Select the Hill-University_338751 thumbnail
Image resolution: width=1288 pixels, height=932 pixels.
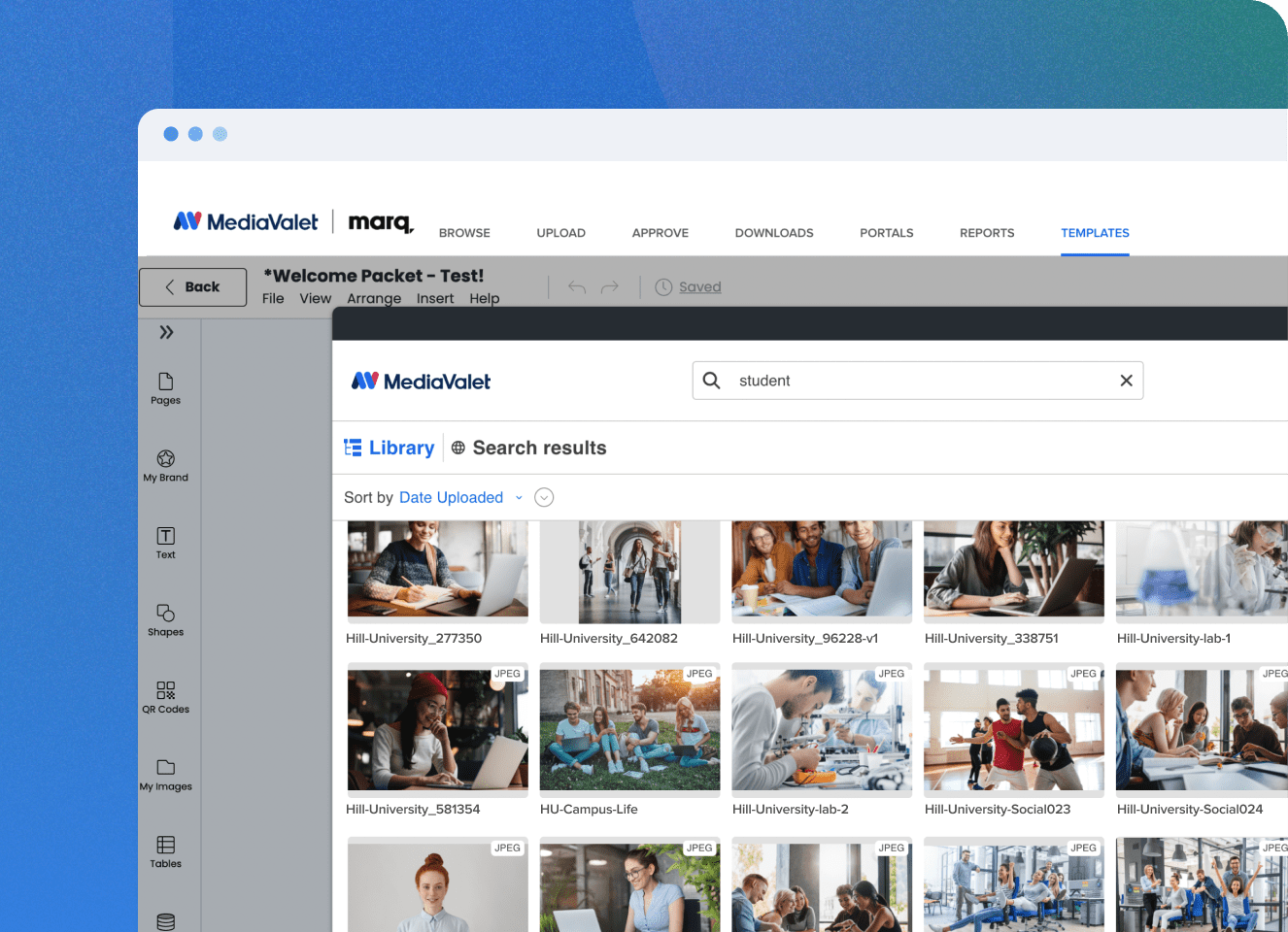coord(1014,572)
